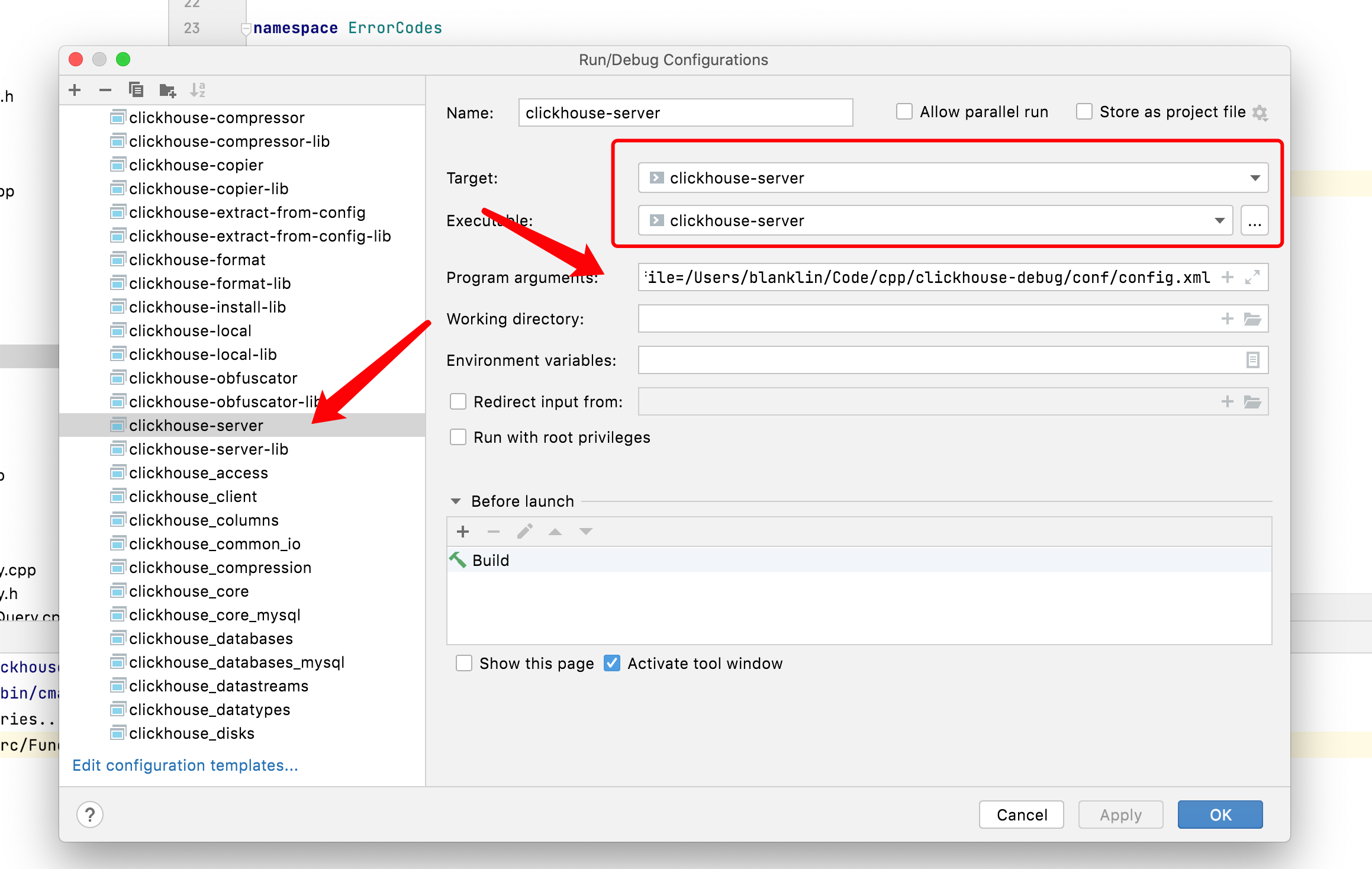Move Before launch task down
1372x869 pixels.
[x=585, y=532]
